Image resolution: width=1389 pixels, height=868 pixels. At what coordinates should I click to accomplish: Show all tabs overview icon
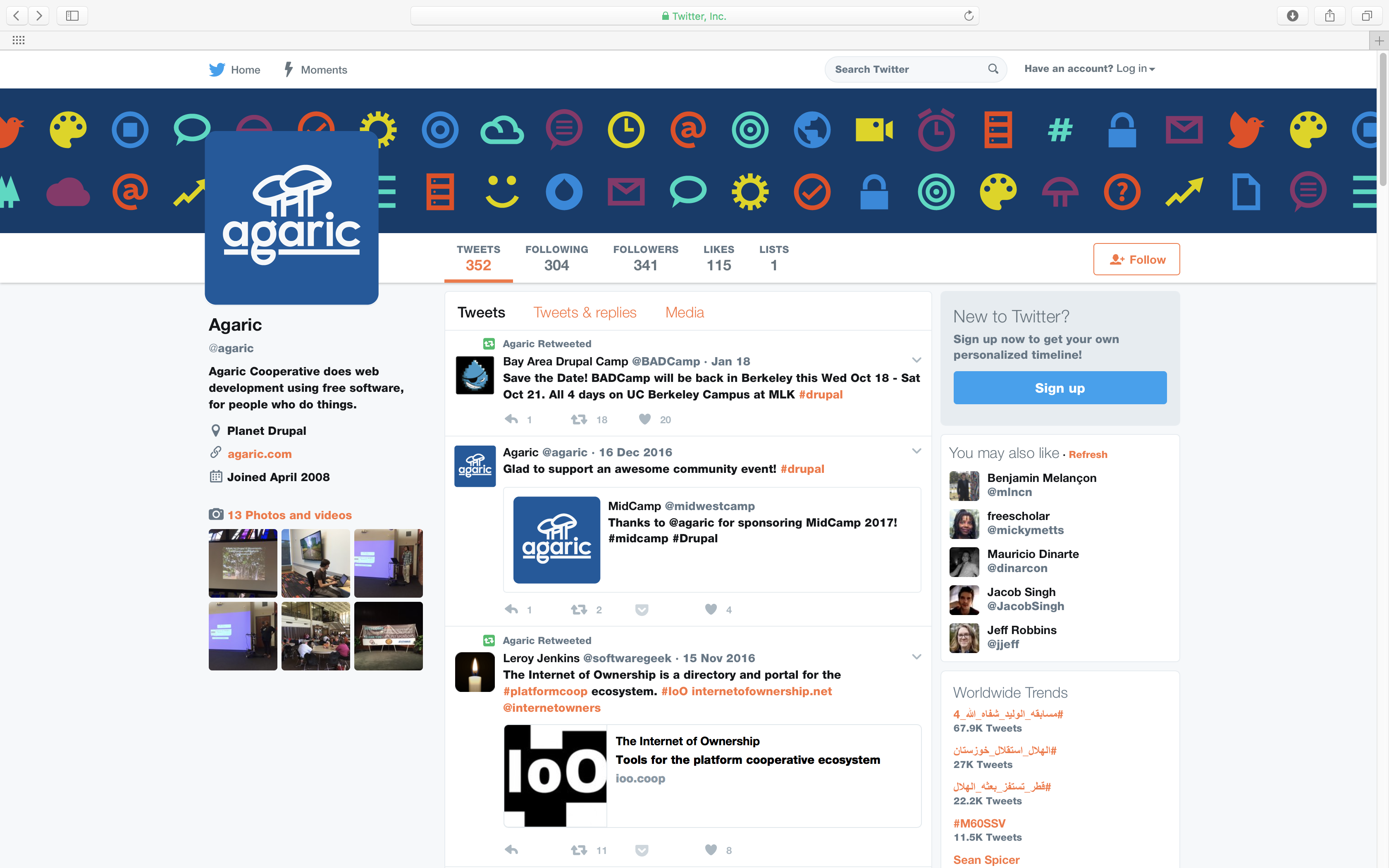click(1367, 16)
